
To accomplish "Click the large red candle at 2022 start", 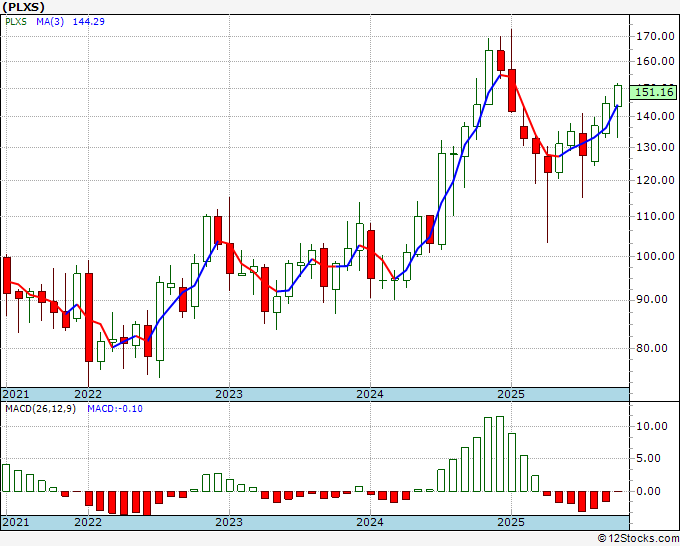I will click(88, 317).
